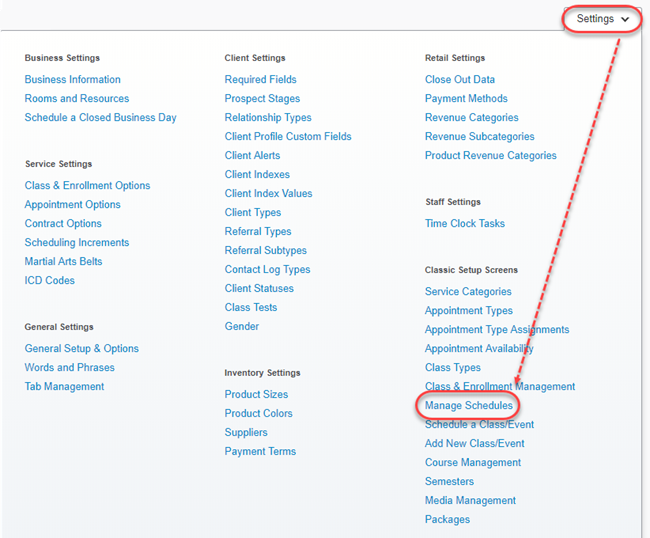
Task: Go to Product Revenue Categories
Action: click(490, 156)
